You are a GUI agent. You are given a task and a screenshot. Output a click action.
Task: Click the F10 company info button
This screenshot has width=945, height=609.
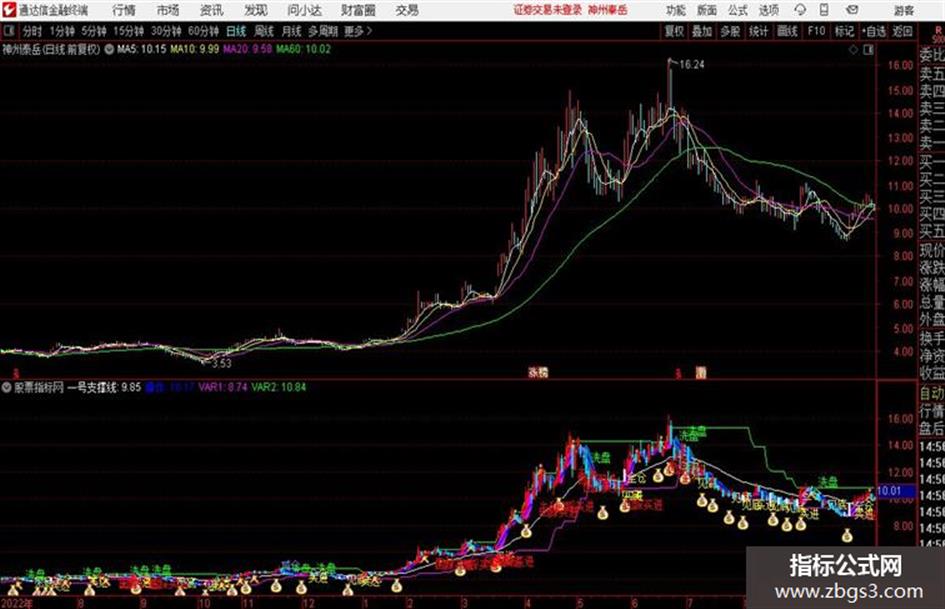(817, 31)
